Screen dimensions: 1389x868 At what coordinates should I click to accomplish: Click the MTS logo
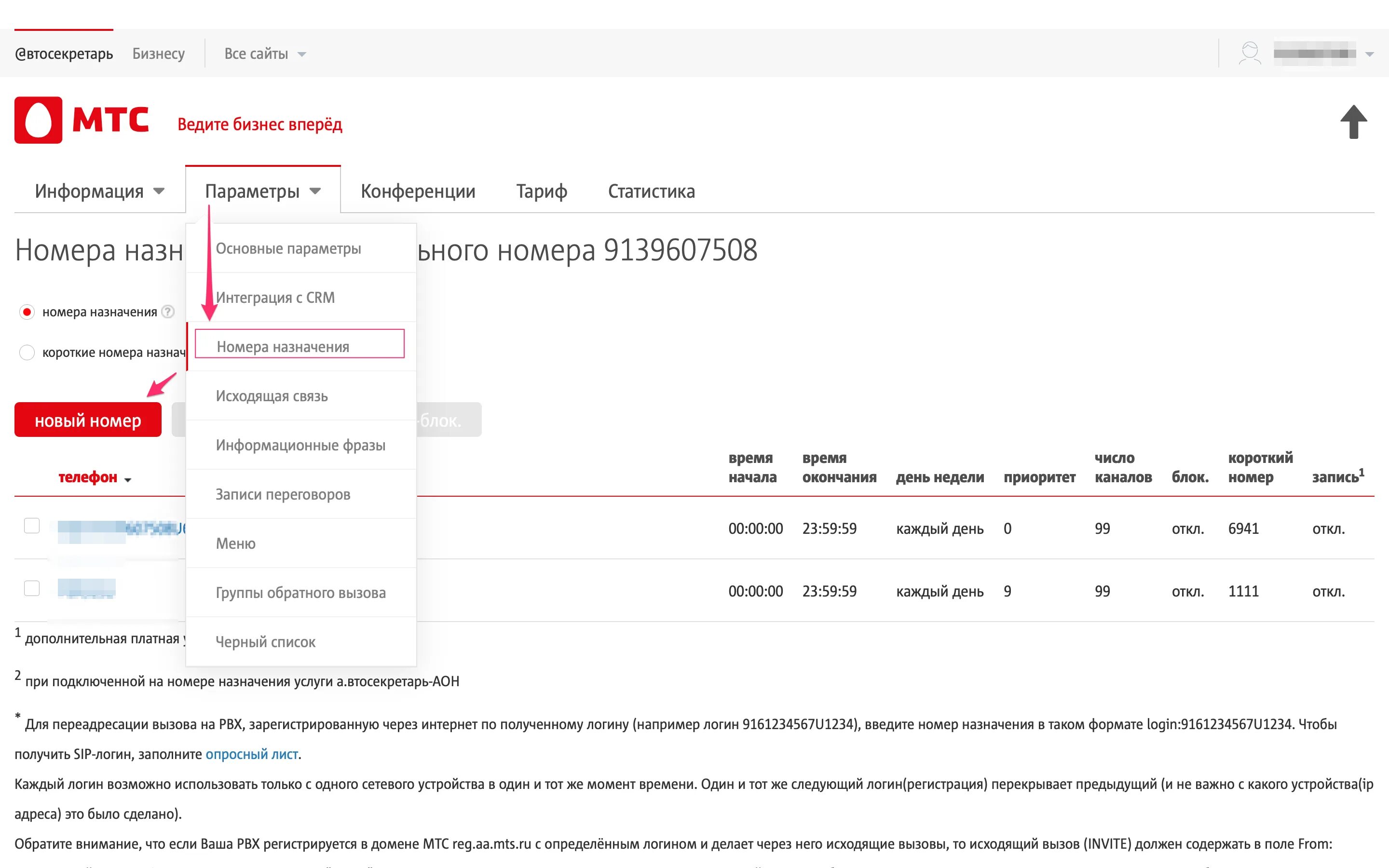[x=82, y=120]
